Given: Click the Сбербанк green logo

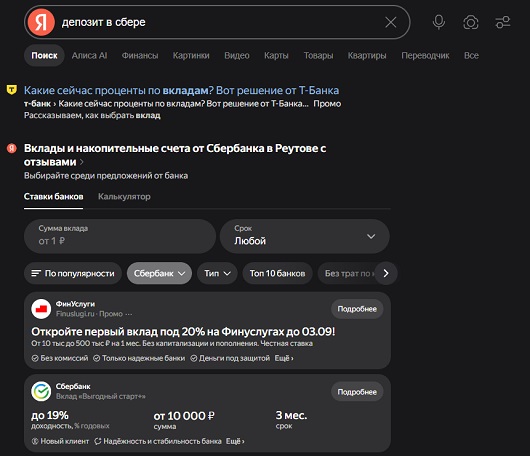Looking at the screenshot, I should pos(41,391).
